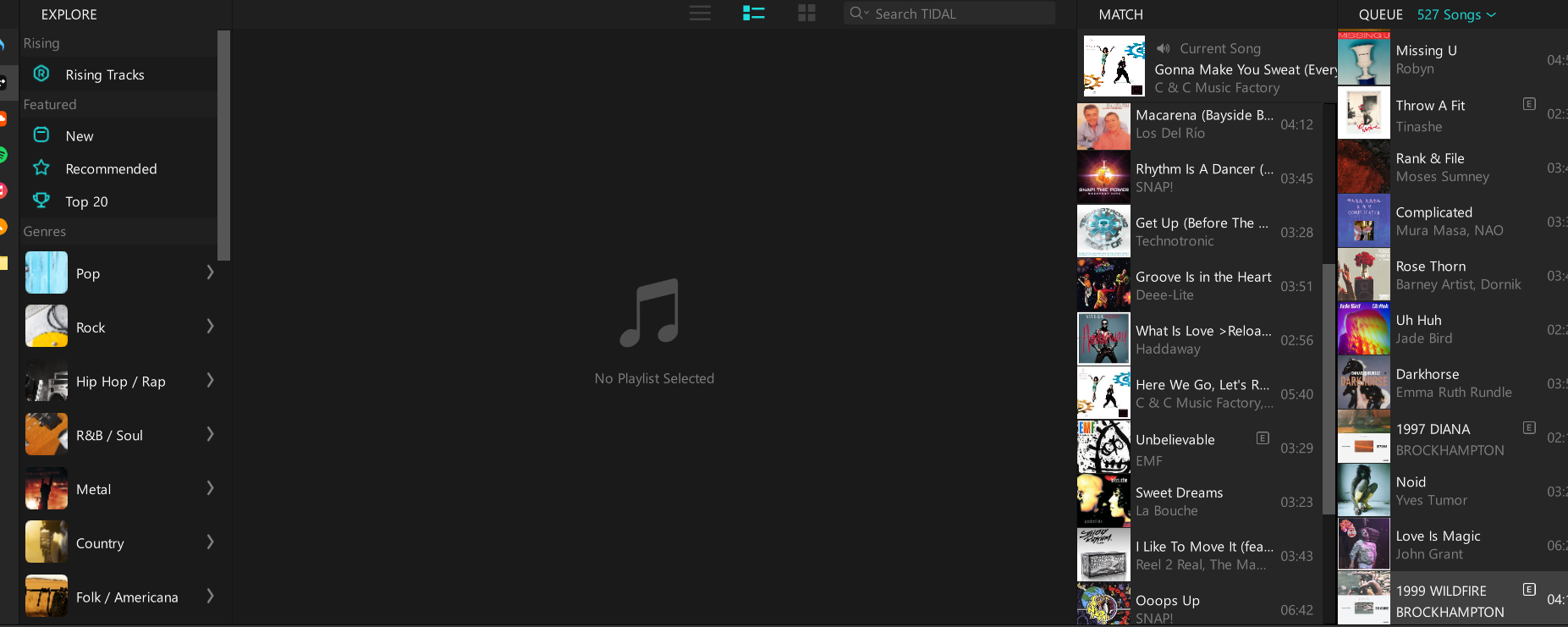Click the Complicated album cover
1568x627 pixels.
click(x=1363, y=221)
